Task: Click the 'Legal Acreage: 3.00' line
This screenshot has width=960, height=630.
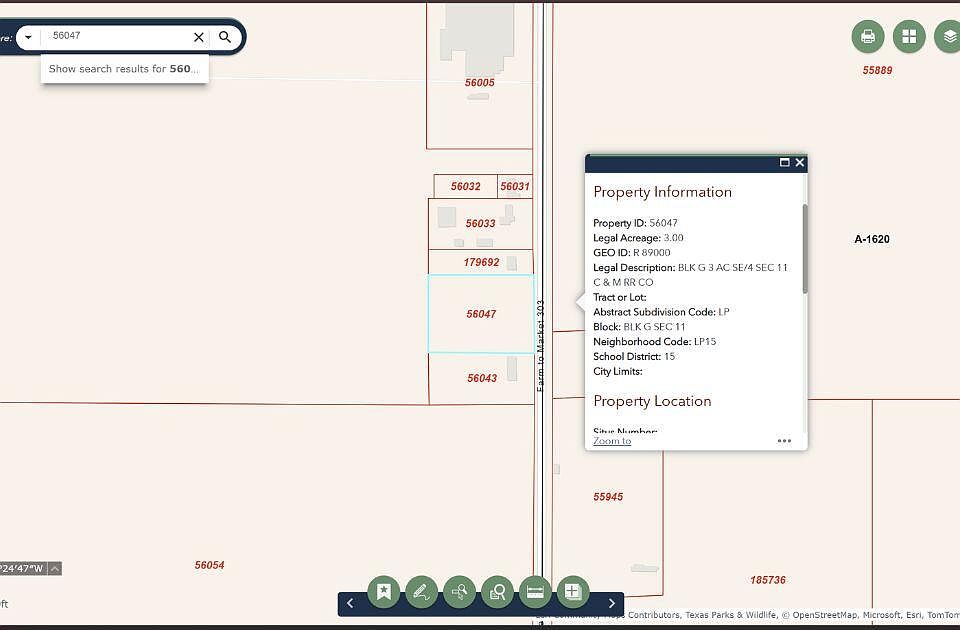Action: (x=638, y=238)
